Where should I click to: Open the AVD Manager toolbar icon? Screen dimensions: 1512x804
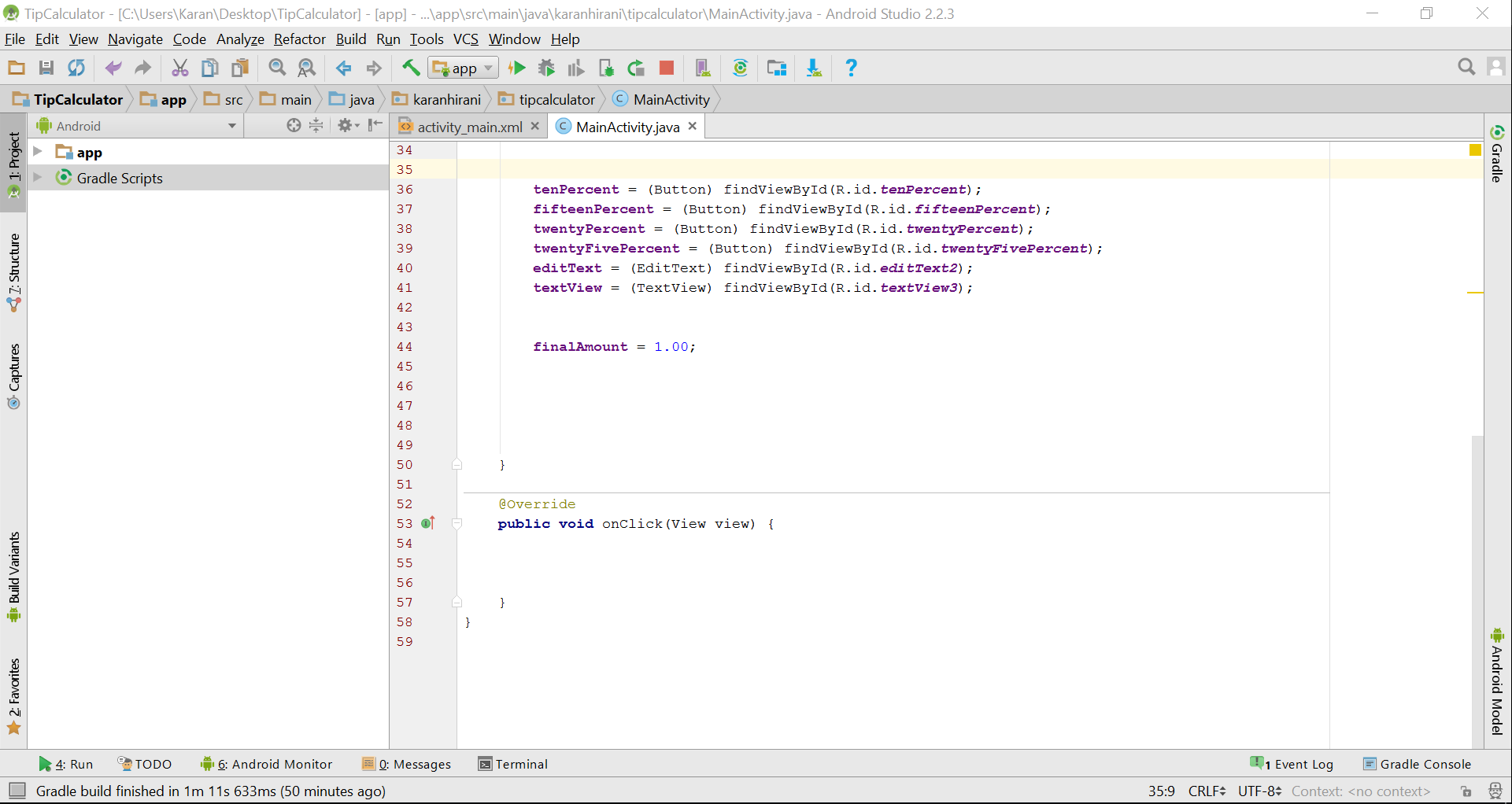point(703,68)
